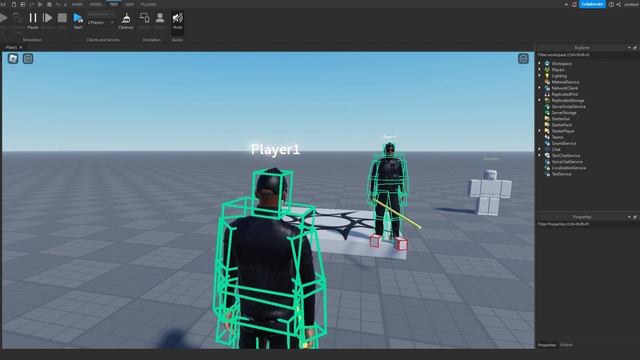Select TestService in the Explorer
Screen dimensions: 640x360
point(561,174)
